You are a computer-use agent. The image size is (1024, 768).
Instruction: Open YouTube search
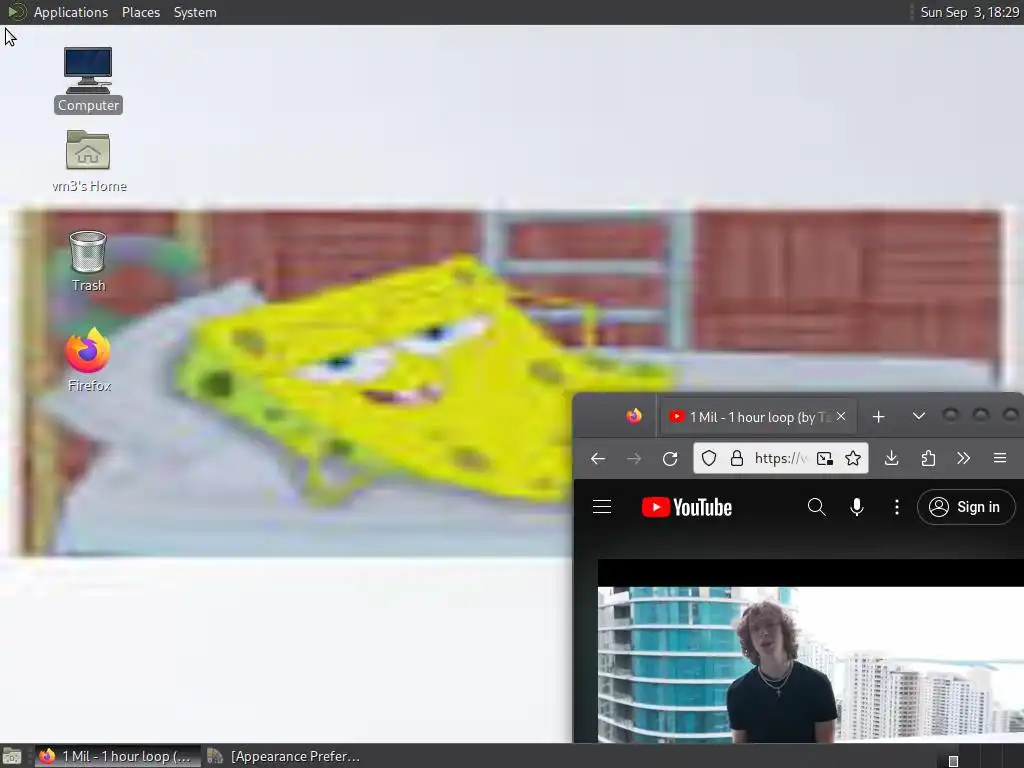[x=816, y=507]
